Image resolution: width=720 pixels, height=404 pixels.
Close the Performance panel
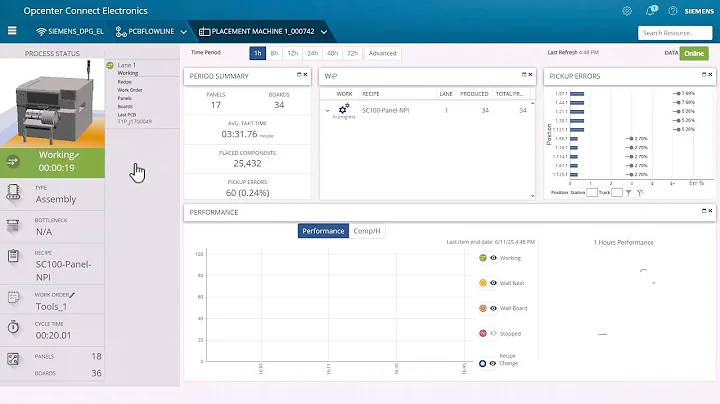[x=710, y=211]
